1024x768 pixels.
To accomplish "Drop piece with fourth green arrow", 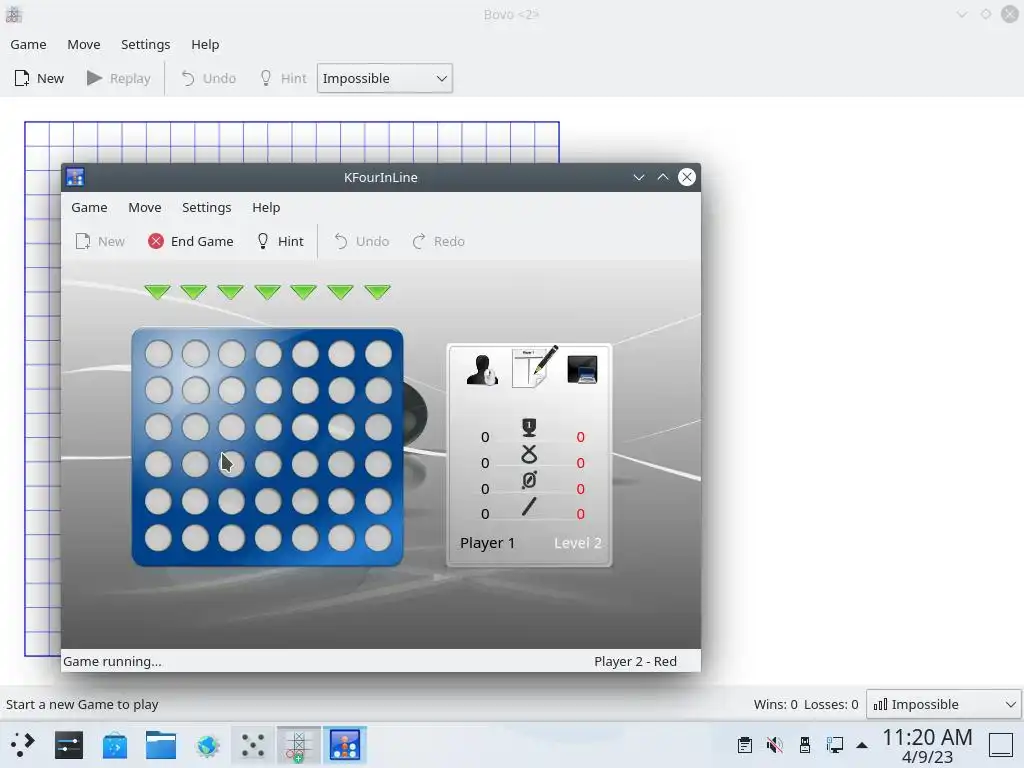I will point(268,291).
